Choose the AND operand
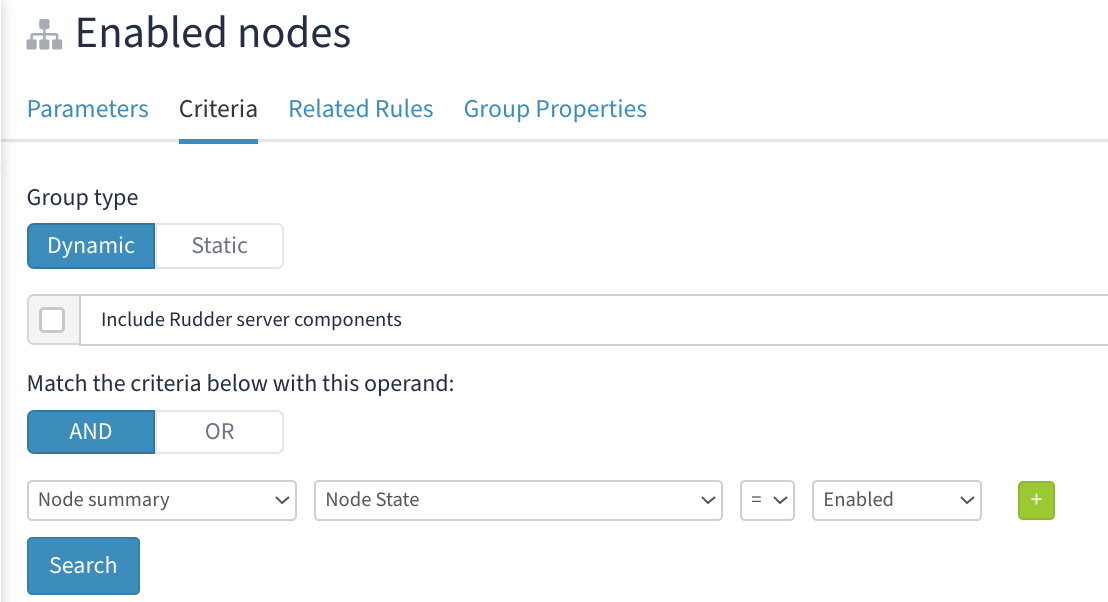1108x602 pixels. click(91, 432)
